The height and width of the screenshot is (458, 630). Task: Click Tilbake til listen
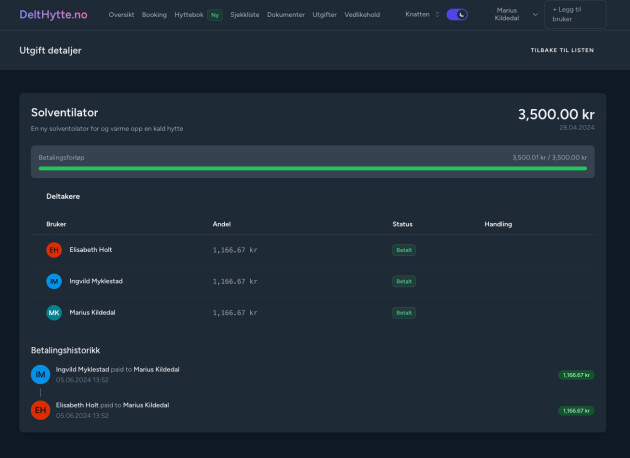[562, 50]
